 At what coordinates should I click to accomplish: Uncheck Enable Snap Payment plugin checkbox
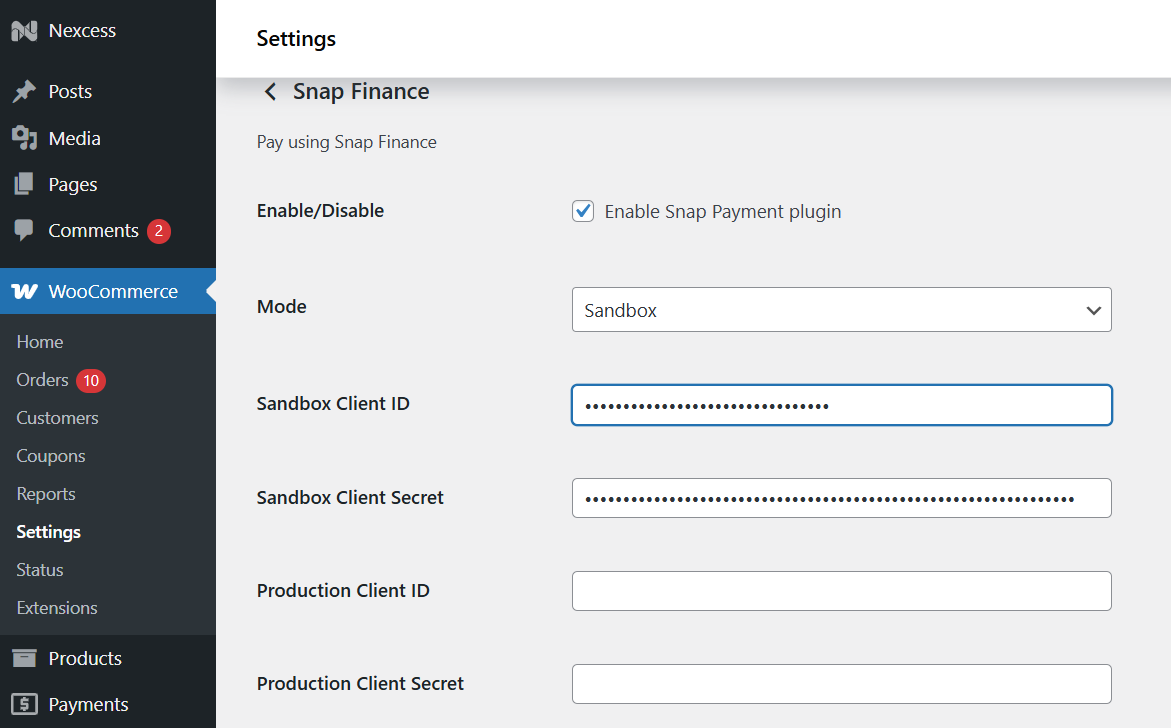583,211
